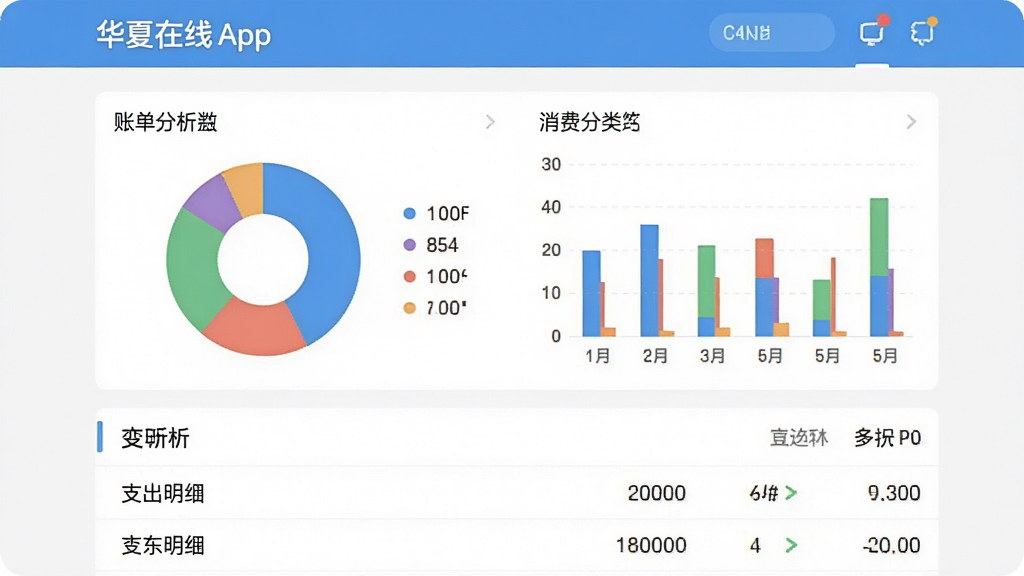This screenshot has height=576, width=1024.
Task: Click the amount -20.00
Action: click(891, 545)
